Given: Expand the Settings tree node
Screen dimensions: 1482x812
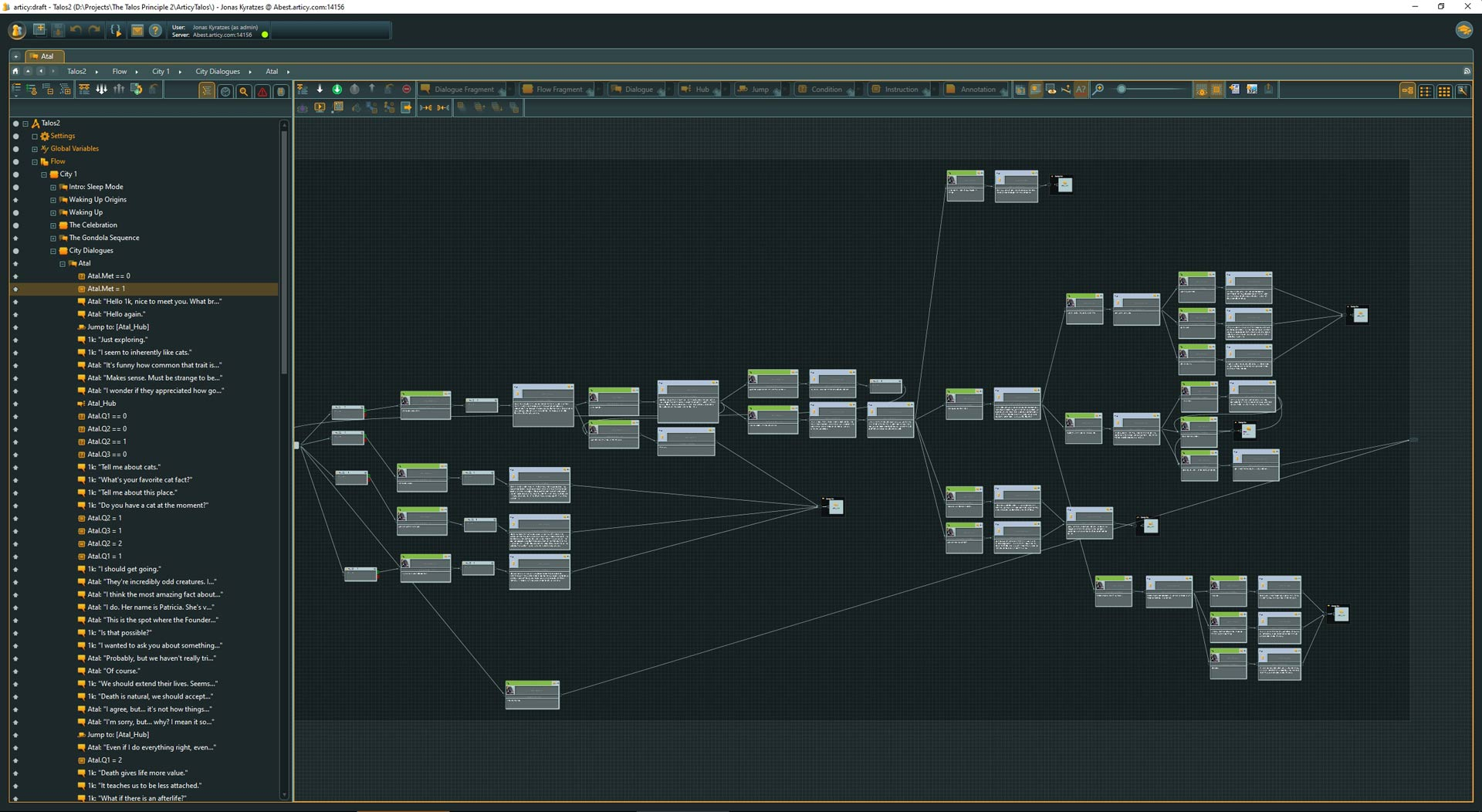Looking at the screenshot, I should [x=35, y=136].
